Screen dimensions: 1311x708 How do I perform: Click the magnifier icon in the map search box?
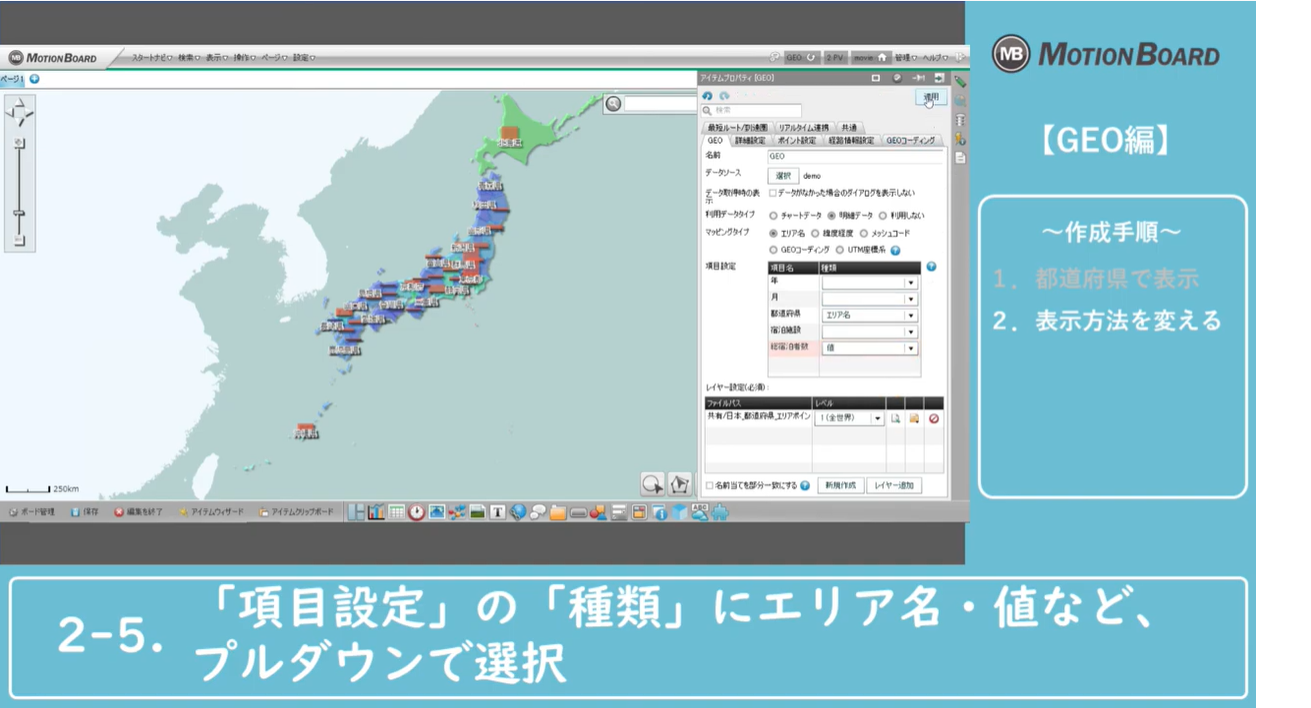(613, 103)
